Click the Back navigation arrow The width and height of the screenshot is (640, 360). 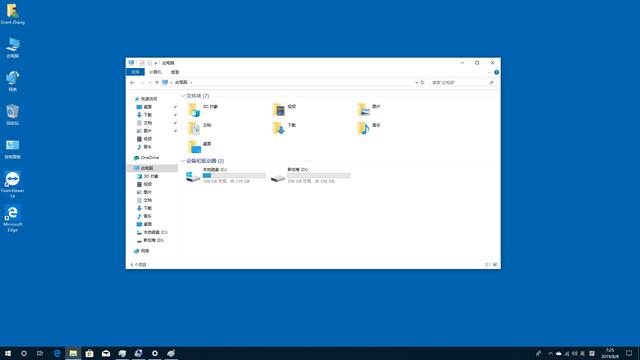(x=132, y=82)
